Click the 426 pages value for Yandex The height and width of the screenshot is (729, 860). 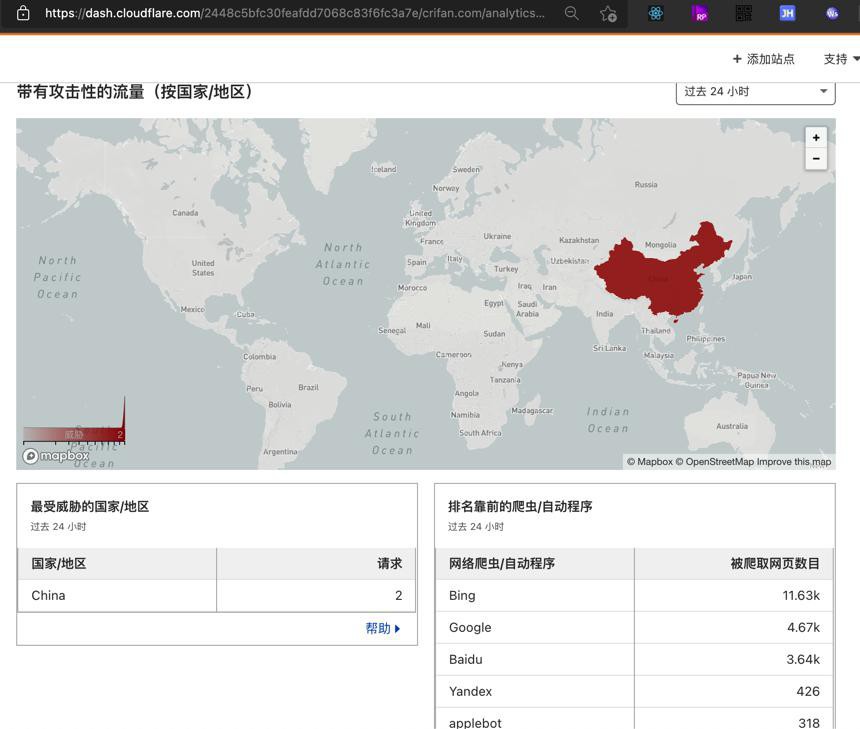point(808,691)
